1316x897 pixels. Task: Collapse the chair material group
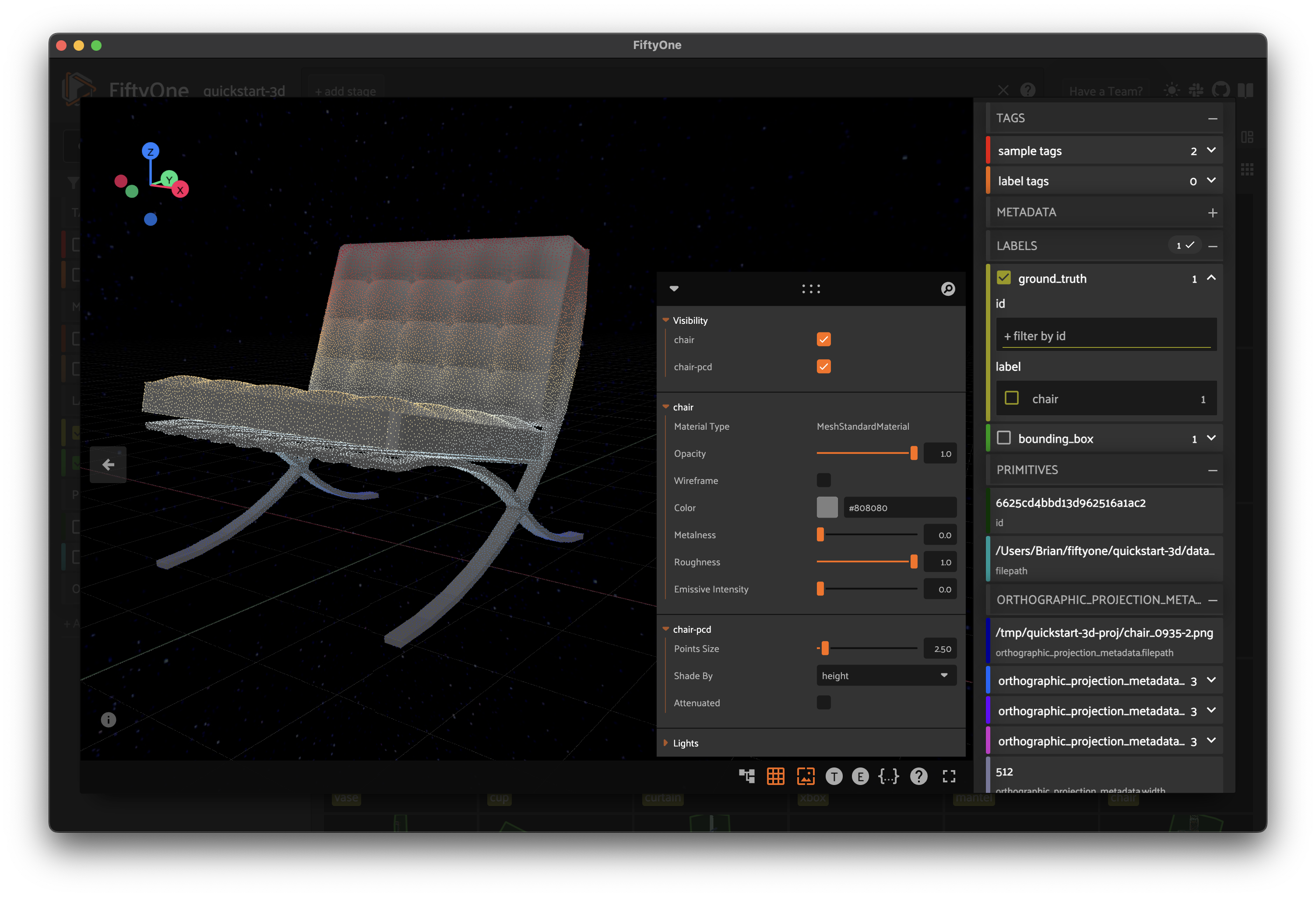(666, 407)
